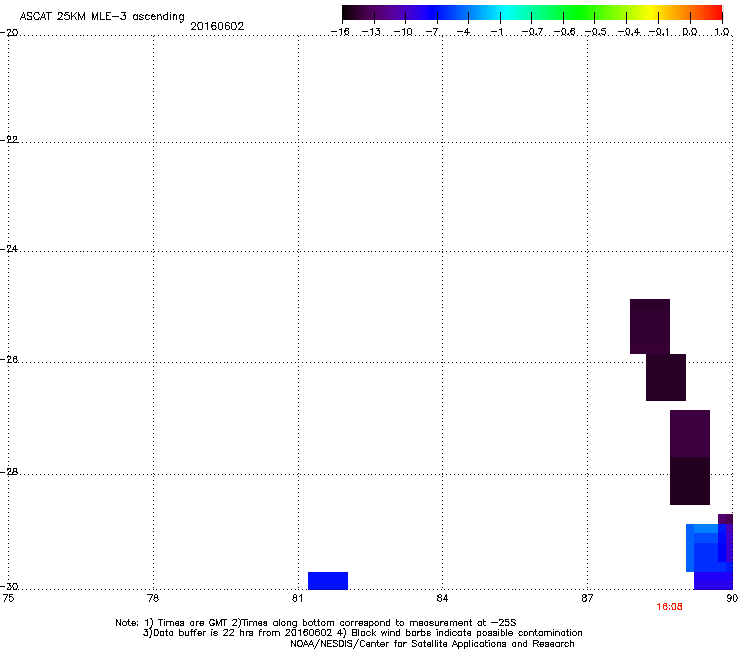Click the colorbar gradient legend
The width and height of the screenshot is (740, 650).
[x=532, y=13]
